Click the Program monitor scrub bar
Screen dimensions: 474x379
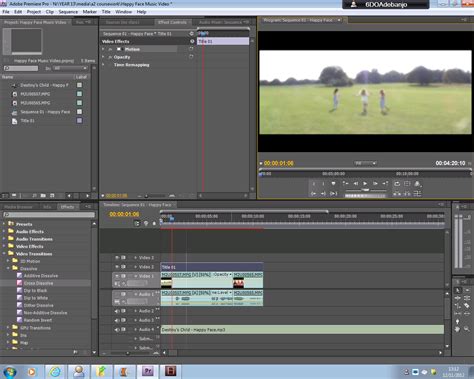365,174
